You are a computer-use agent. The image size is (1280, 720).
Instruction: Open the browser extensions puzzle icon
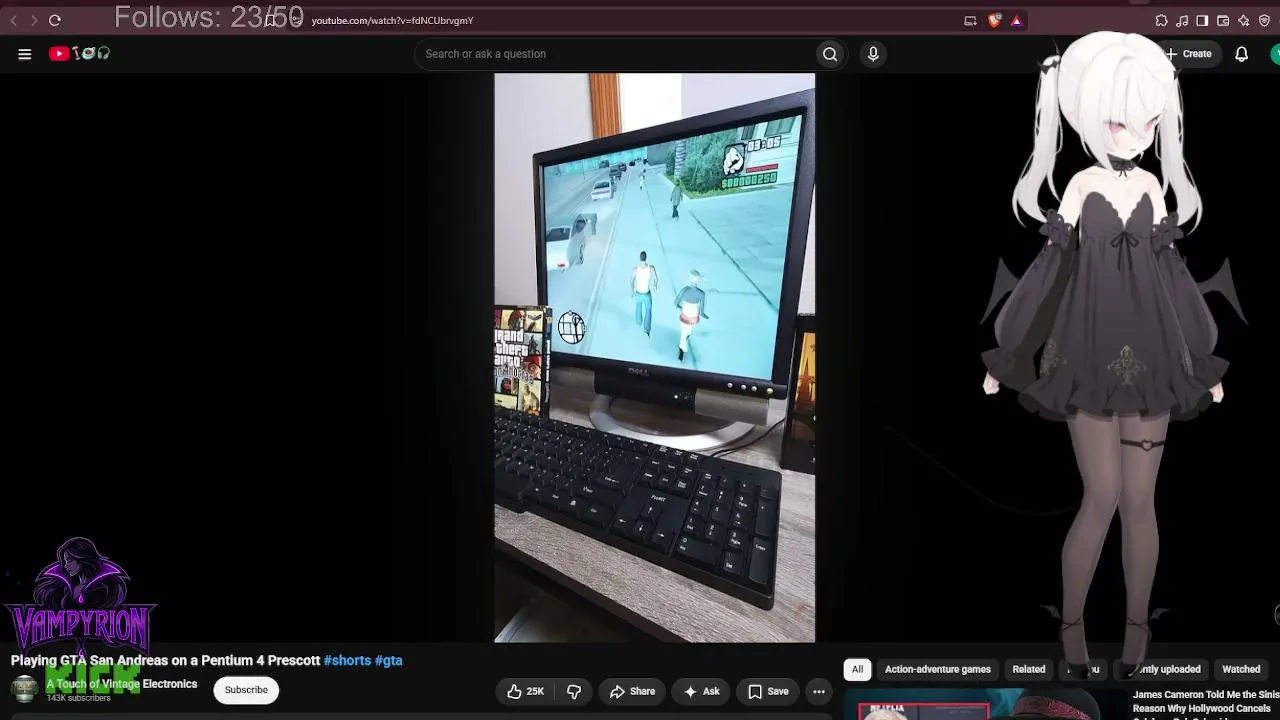point(1161,20)
